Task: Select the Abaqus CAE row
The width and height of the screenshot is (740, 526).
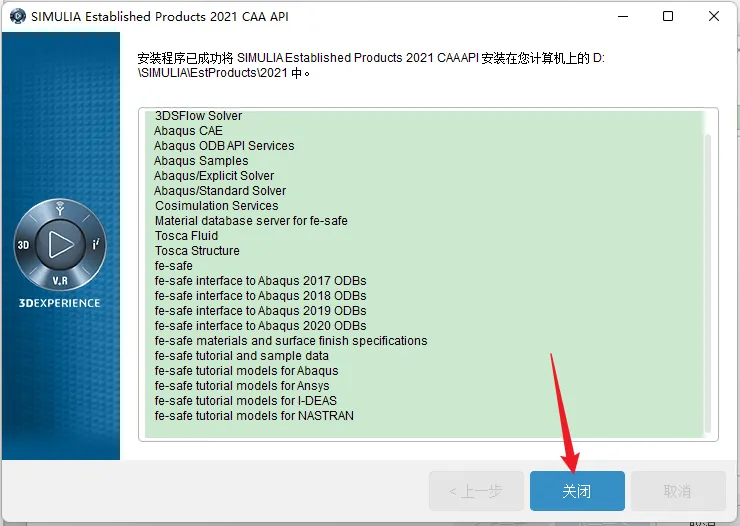Action: point(188,131)
